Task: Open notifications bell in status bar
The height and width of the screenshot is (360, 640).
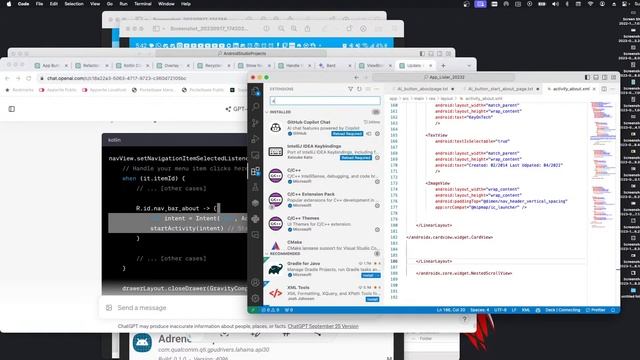Action: point(613,310)
